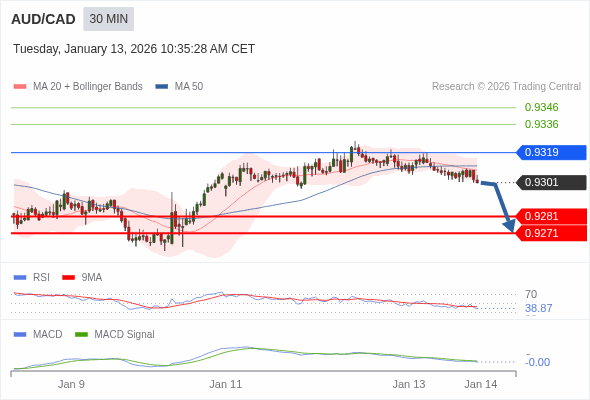
Task: Click the RSI 70 level label
Action: 531,294
